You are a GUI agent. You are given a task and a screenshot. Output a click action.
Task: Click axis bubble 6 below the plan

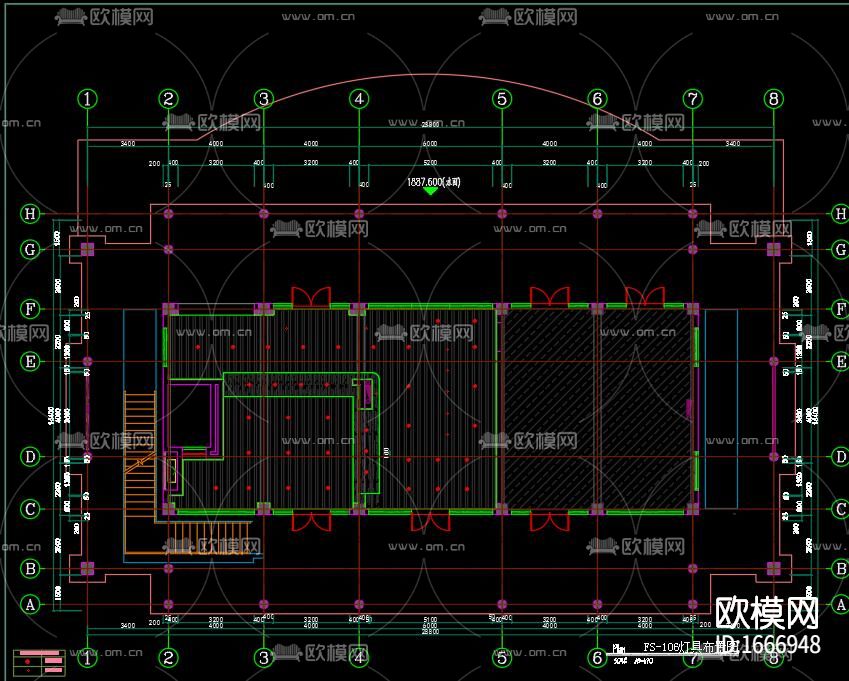[597, 658]
